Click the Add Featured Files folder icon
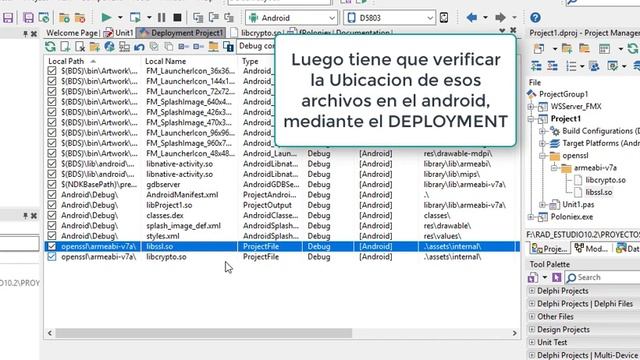The image size is (640, 360). click(95, 47)
